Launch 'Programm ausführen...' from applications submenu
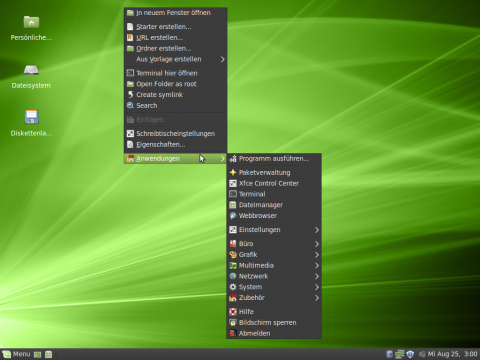Image resolution: width=480 pixels, height=360 pixels. [274, 159]
